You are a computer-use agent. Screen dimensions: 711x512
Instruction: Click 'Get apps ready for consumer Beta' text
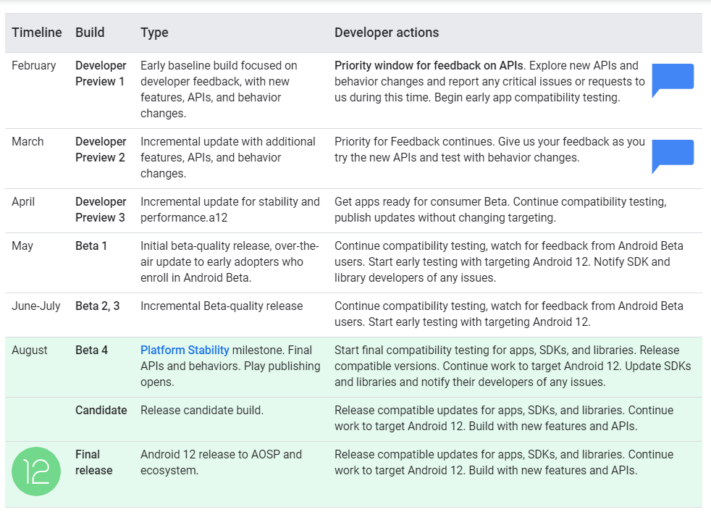click(421, 202)
